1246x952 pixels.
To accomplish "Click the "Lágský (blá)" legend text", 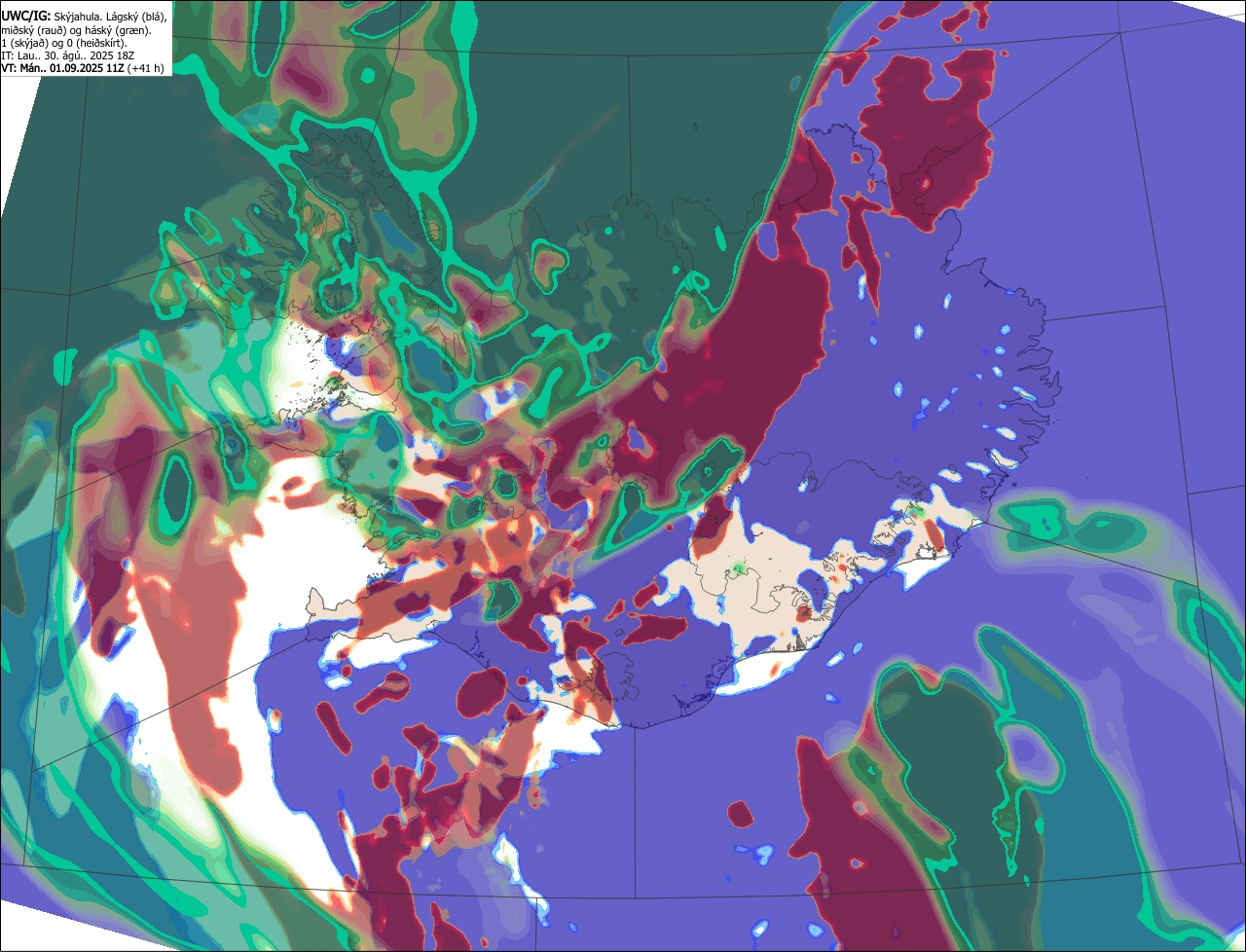I will 136,17.
